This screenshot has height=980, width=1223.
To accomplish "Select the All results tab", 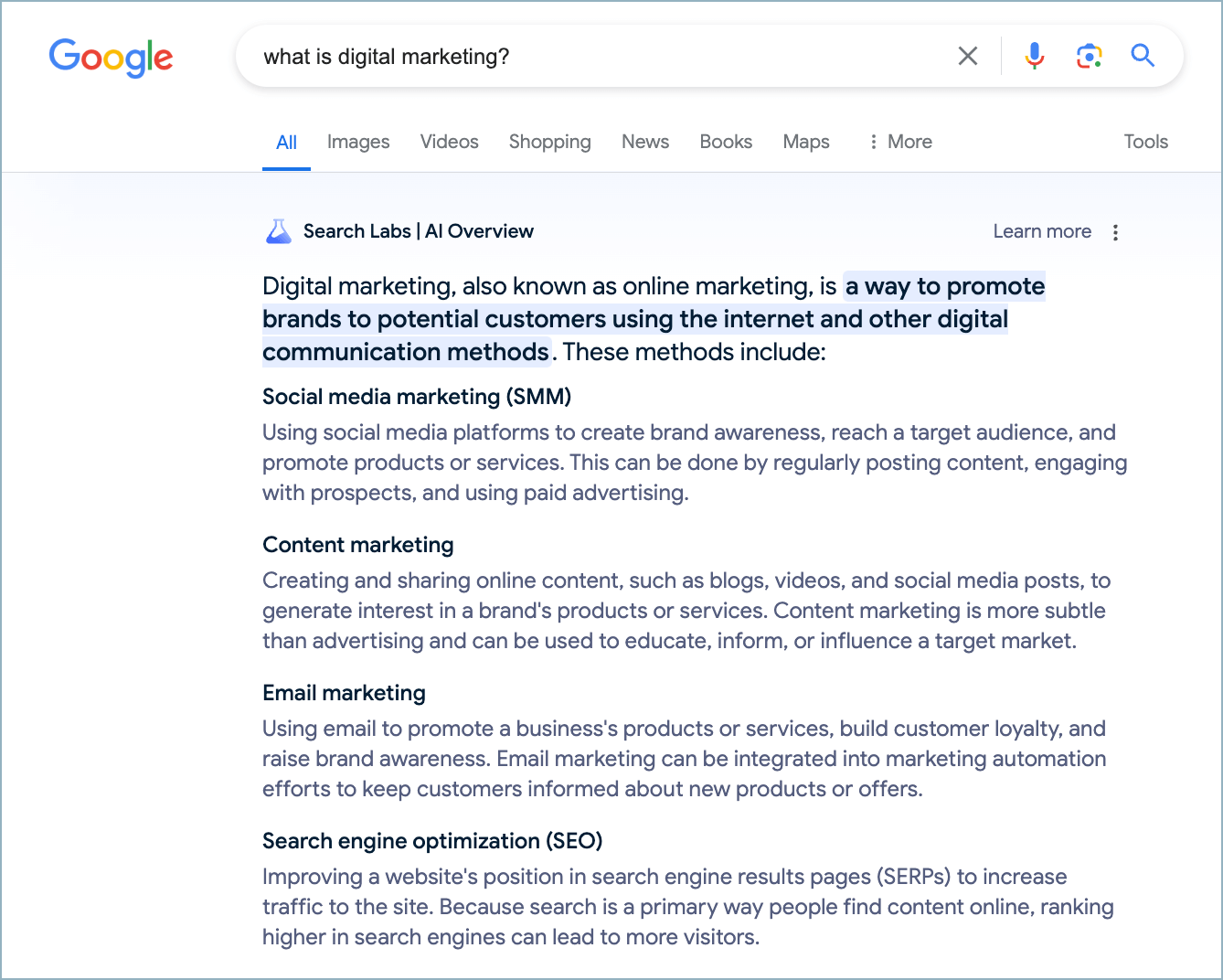I will tap(286, 143).
